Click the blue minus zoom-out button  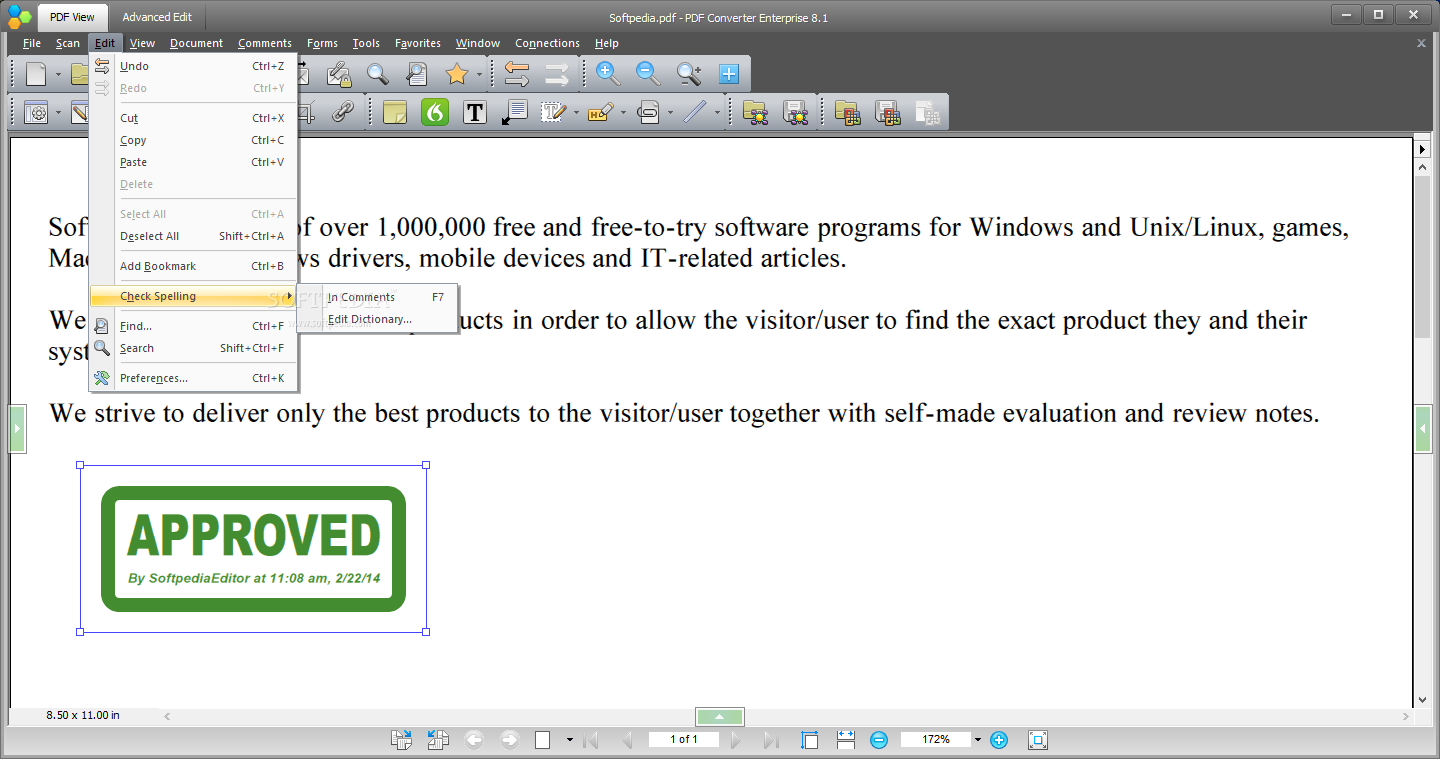point(879,740)
